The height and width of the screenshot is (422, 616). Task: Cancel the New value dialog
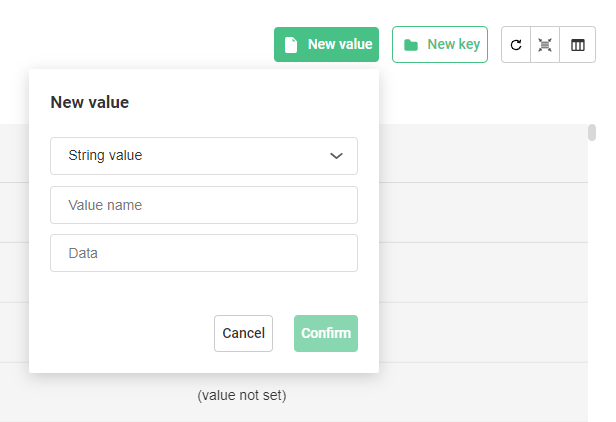(243, 333)
